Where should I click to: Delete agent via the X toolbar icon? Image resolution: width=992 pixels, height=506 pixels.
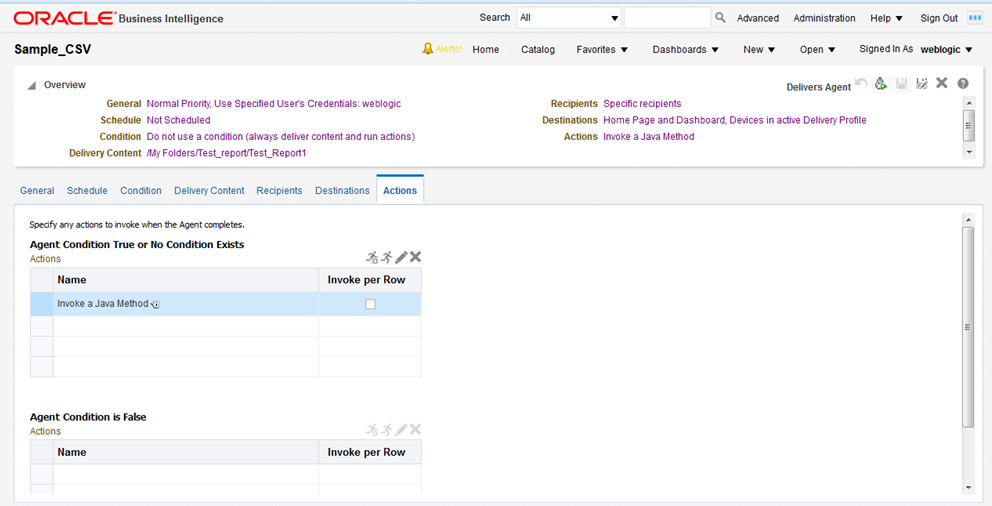pos(942,83)
